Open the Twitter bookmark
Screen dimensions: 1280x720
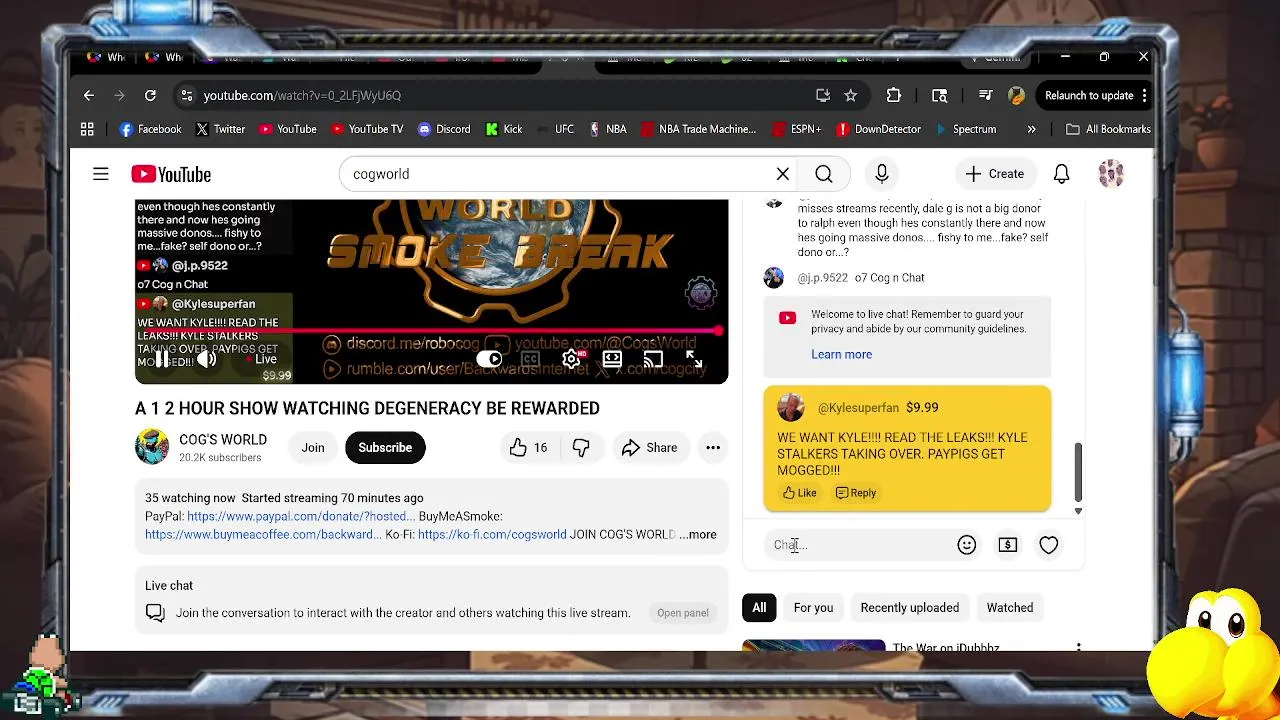coord(220,129)
